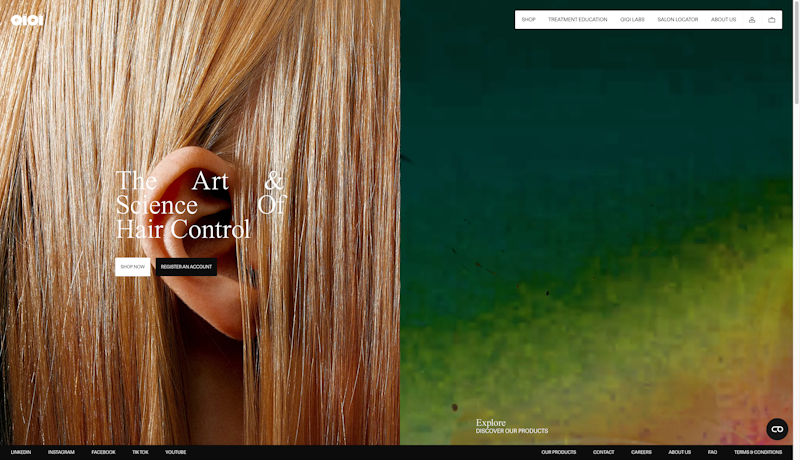800x460 pixels.
Task: Open the user account icon
Action: coord(752,20)
